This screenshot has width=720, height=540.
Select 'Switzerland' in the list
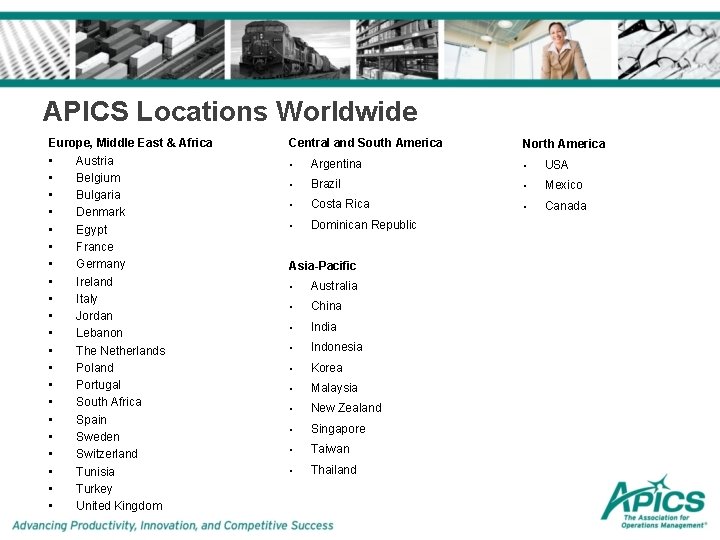[107, 454]
